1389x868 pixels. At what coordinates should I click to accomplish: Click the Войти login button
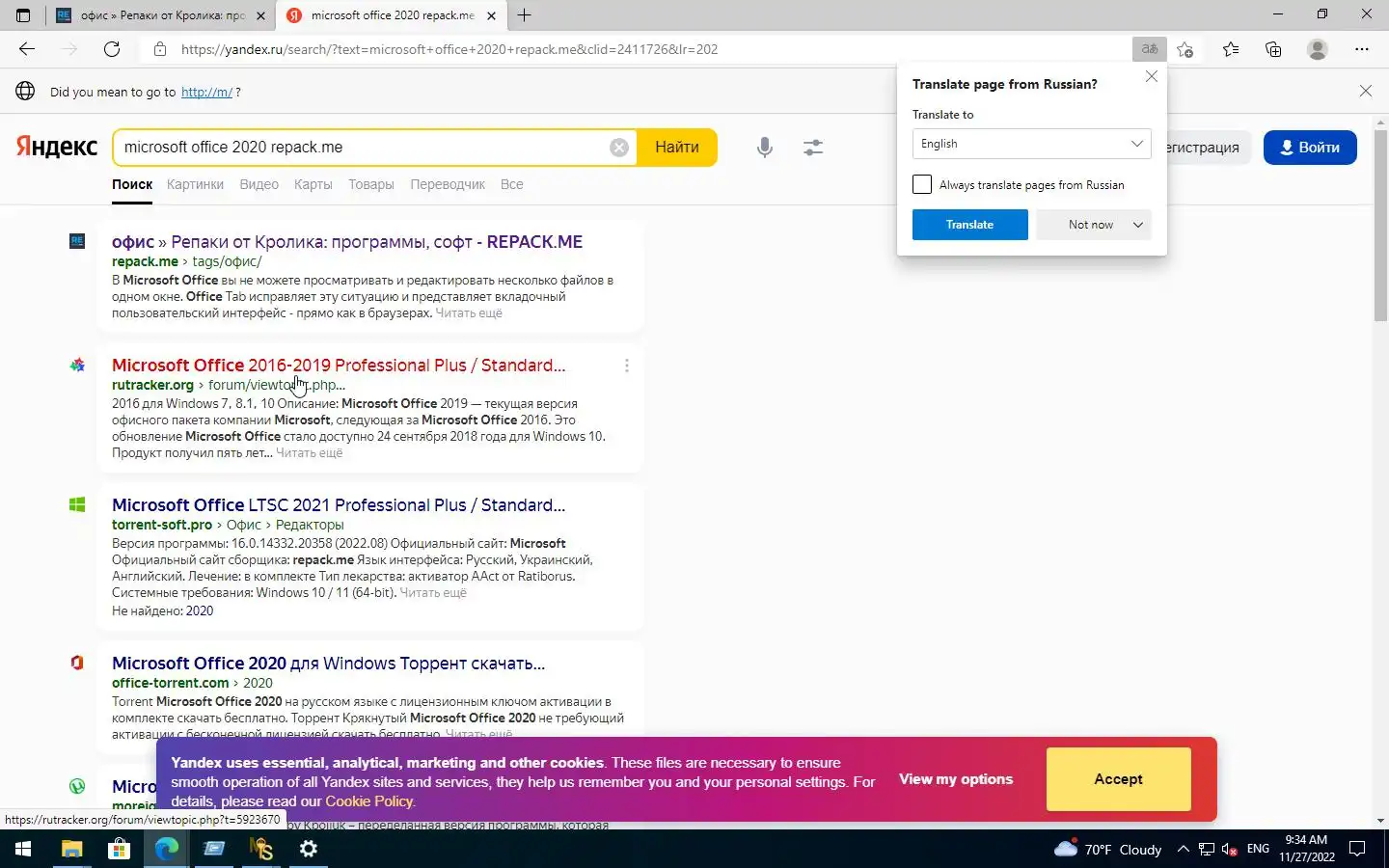pyautogui.click(x=1310, y=148)
